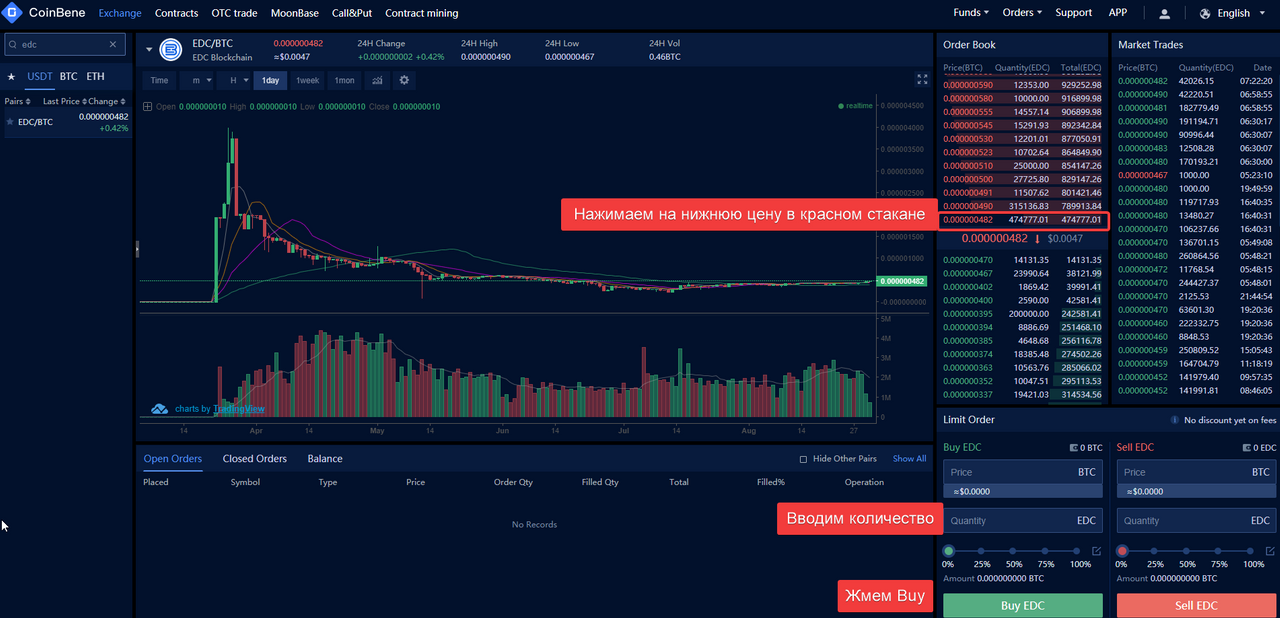Click TradingView cloud logo on chart
Image resolution: width=1280 pixels, height=618 pixels.
tap(160, 408)
